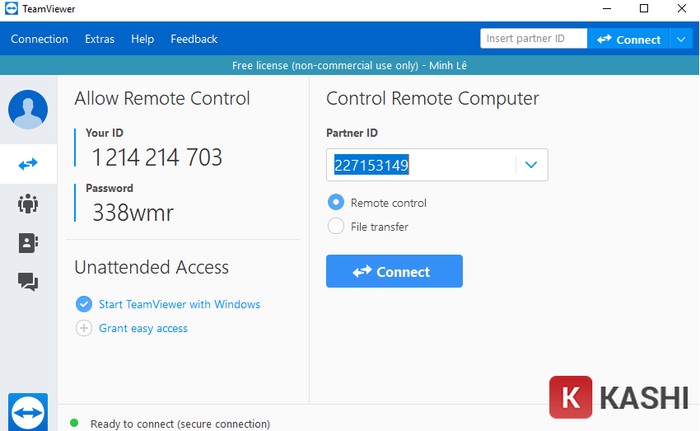The height and width of the screenshot is (431, 700).
Task: Select the File transfer radio button
Action: coord(336,226)
